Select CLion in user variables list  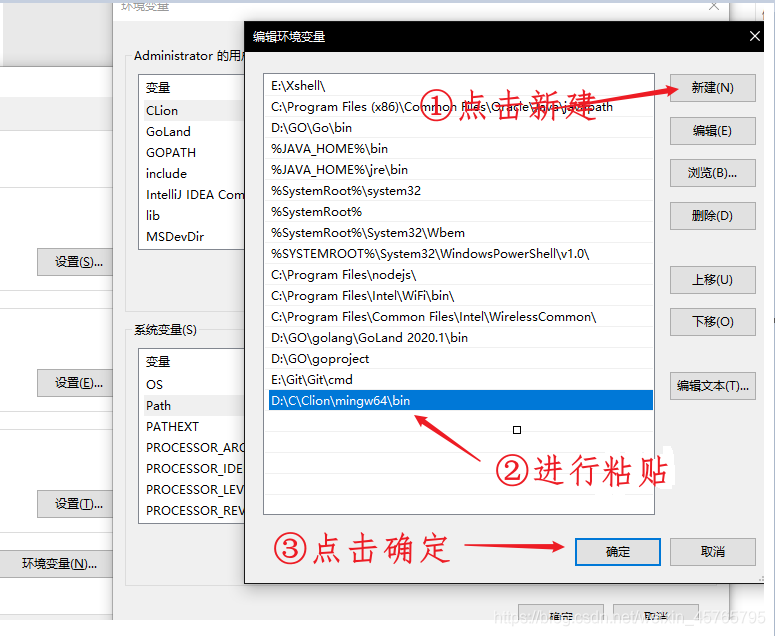coord(192,111)
